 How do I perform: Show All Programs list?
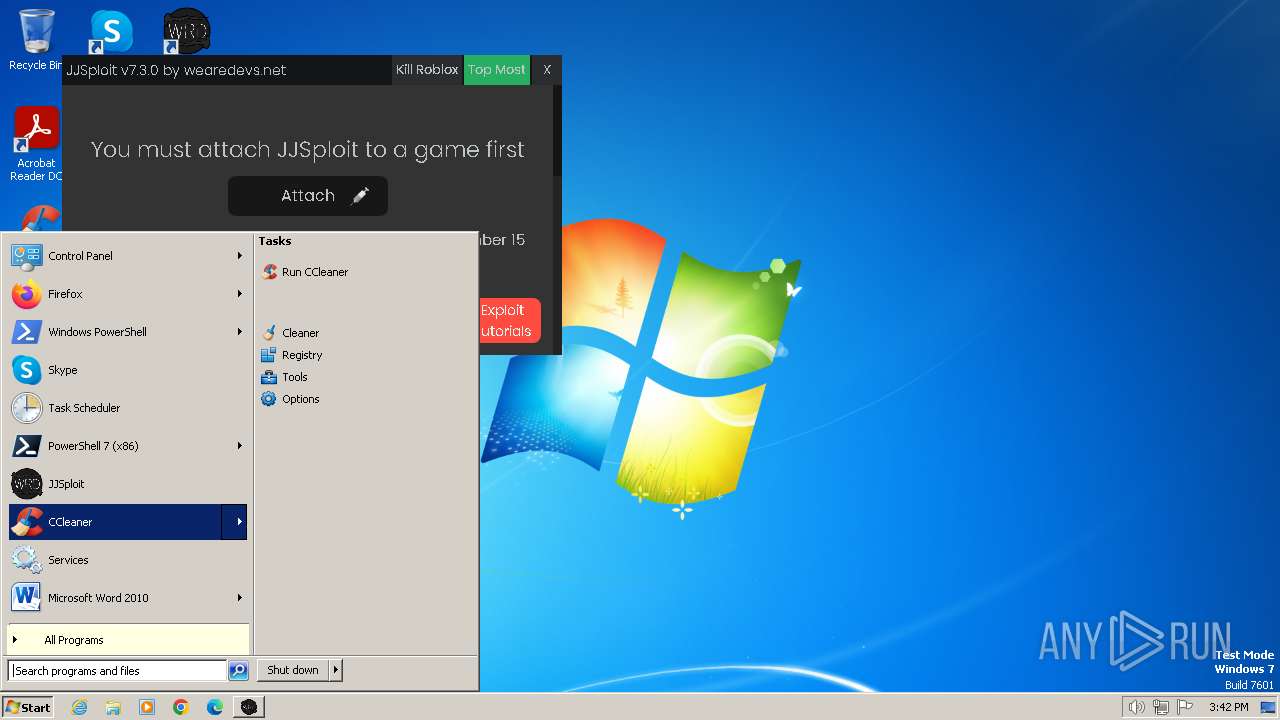coord(128,640)
